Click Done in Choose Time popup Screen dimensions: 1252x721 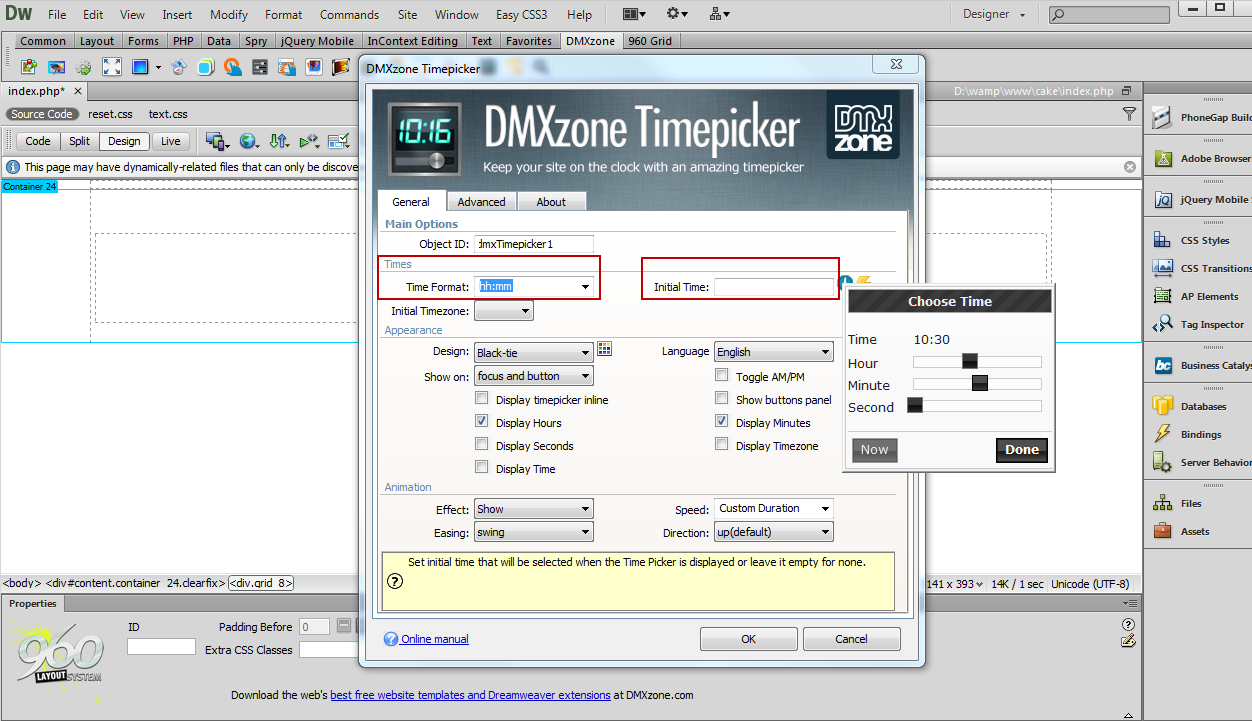click(1022, 450)
